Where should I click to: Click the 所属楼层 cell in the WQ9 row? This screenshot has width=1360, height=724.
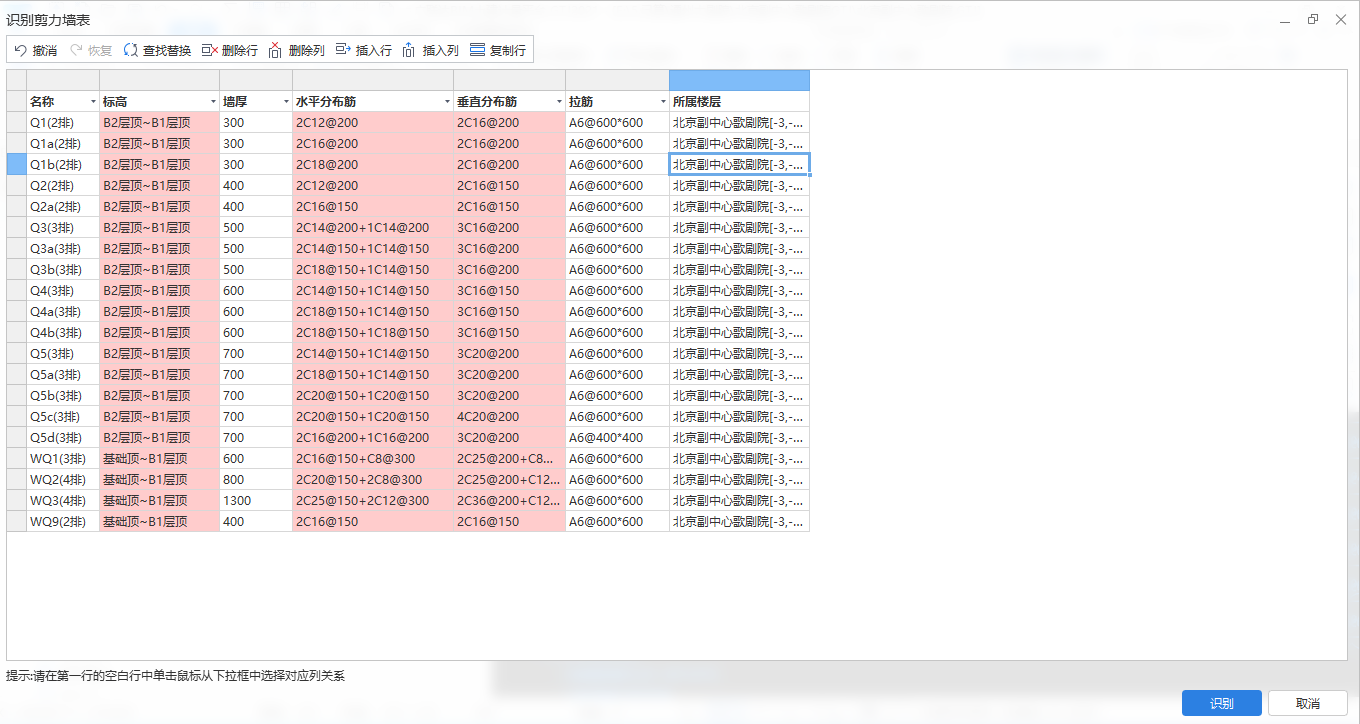click(739, 522)
